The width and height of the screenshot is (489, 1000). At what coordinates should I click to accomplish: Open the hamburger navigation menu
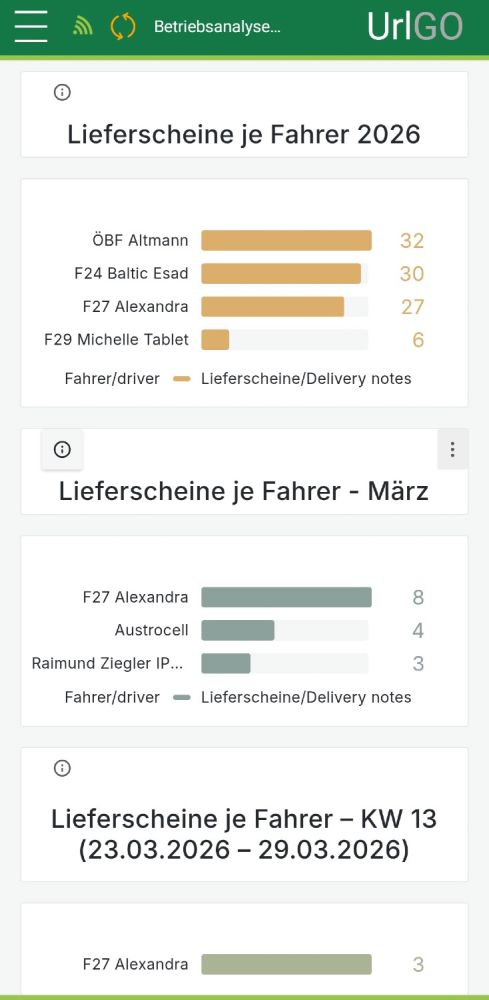click(31, 27)
